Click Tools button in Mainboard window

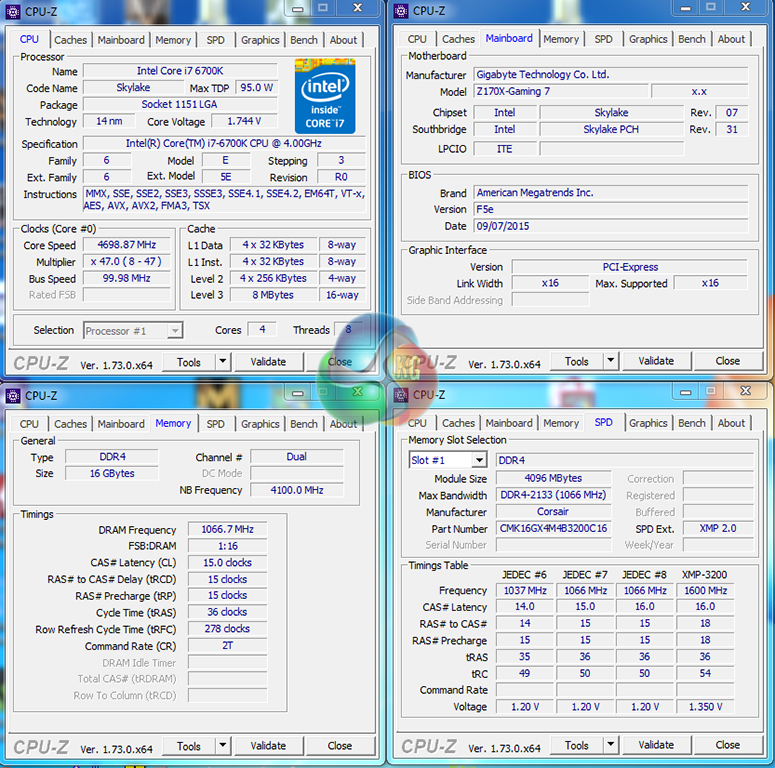point(577,361)
